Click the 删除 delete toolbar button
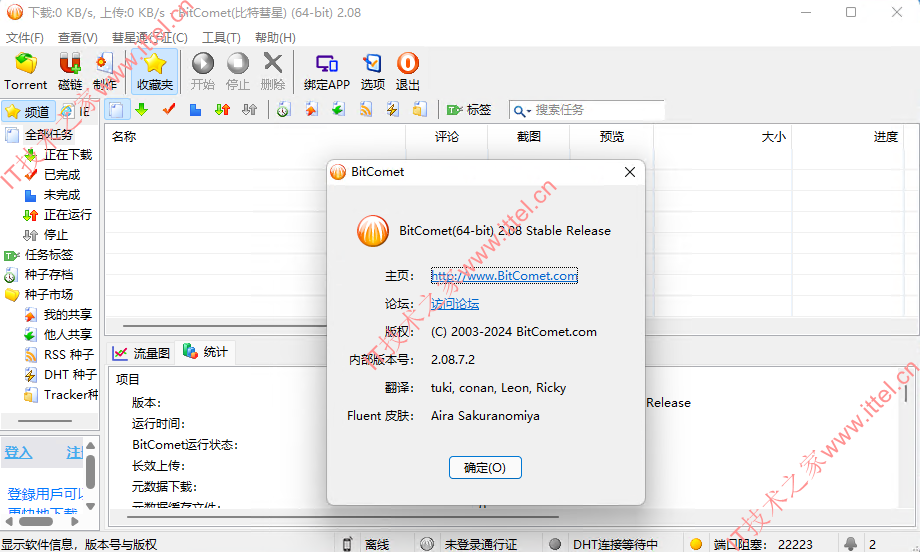Image resolution: width=920 pixels, height=552 pixels. 273,72
